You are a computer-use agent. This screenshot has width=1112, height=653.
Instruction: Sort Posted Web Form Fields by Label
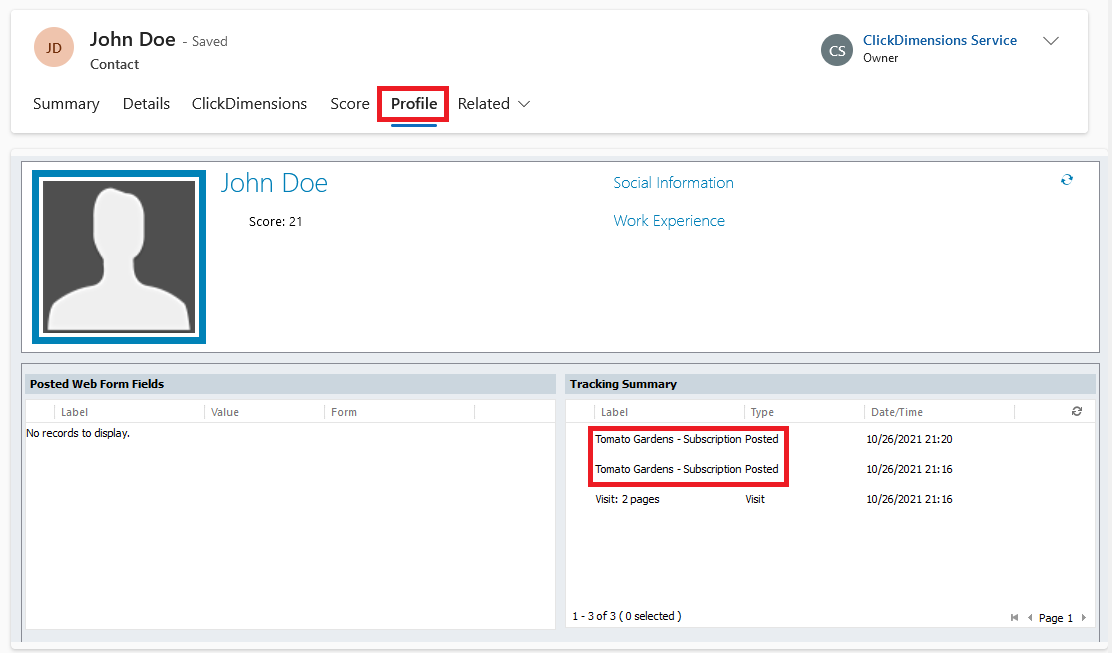tap(74, 412)
